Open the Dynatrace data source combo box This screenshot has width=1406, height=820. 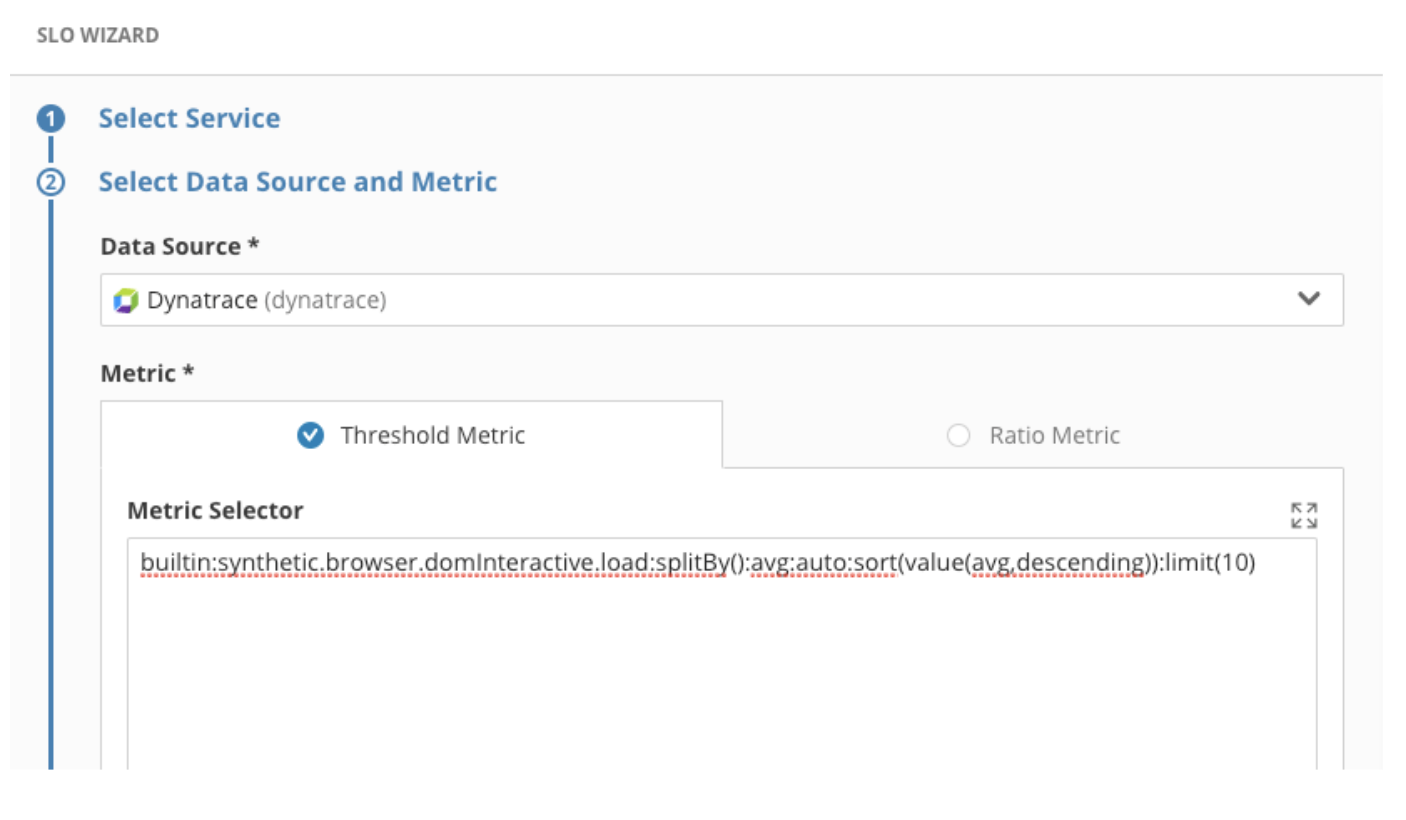[722, 300]
